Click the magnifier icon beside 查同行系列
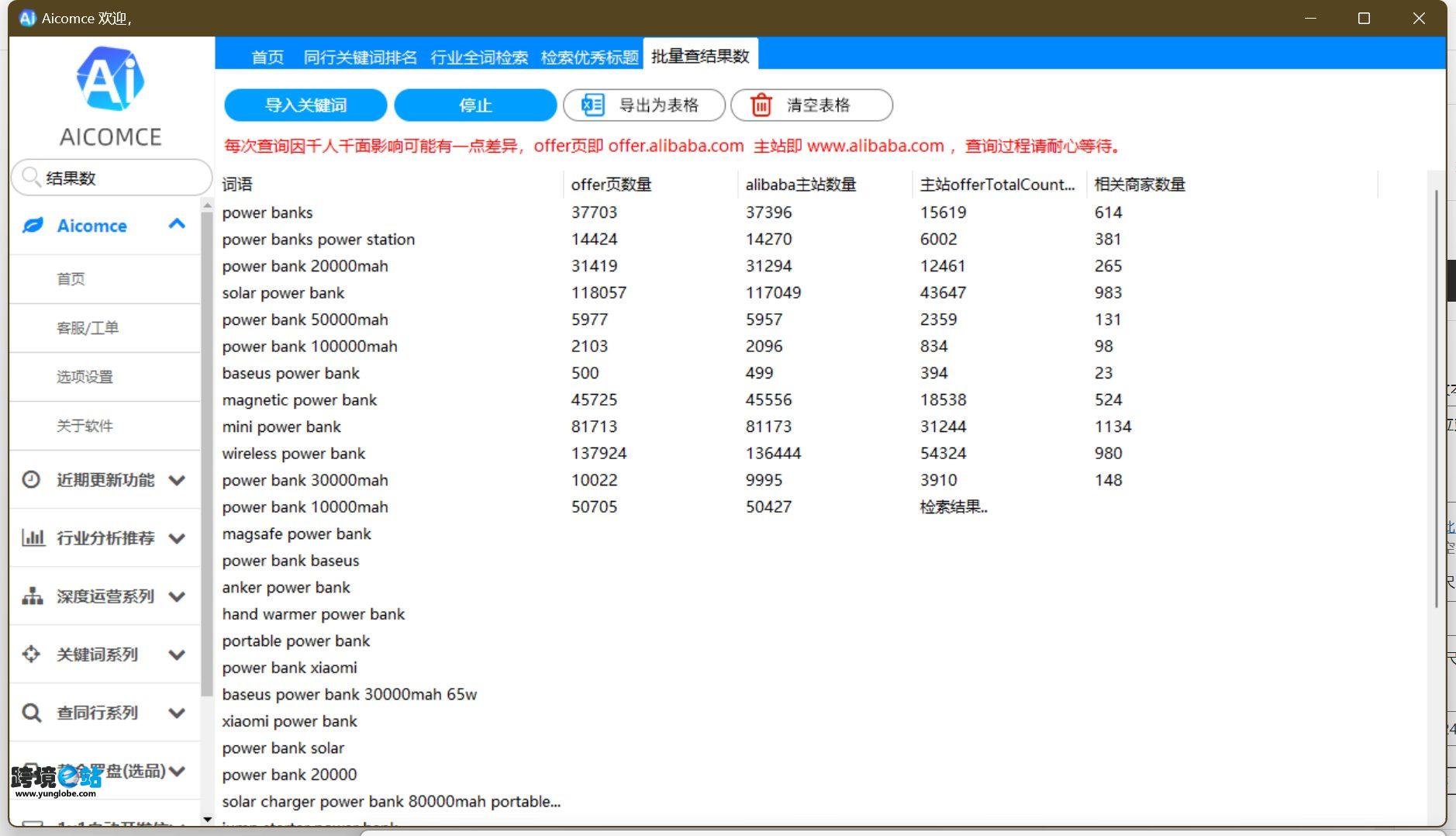 pyautogui.click(x=31, y=712)
